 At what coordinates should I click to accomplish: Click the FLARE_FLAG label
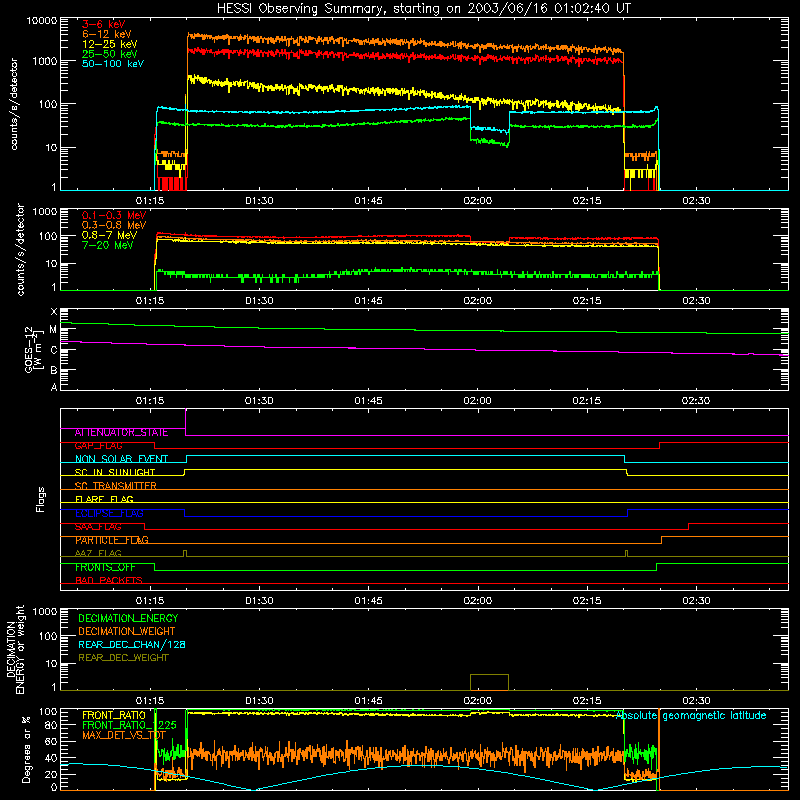click(104, 499)
